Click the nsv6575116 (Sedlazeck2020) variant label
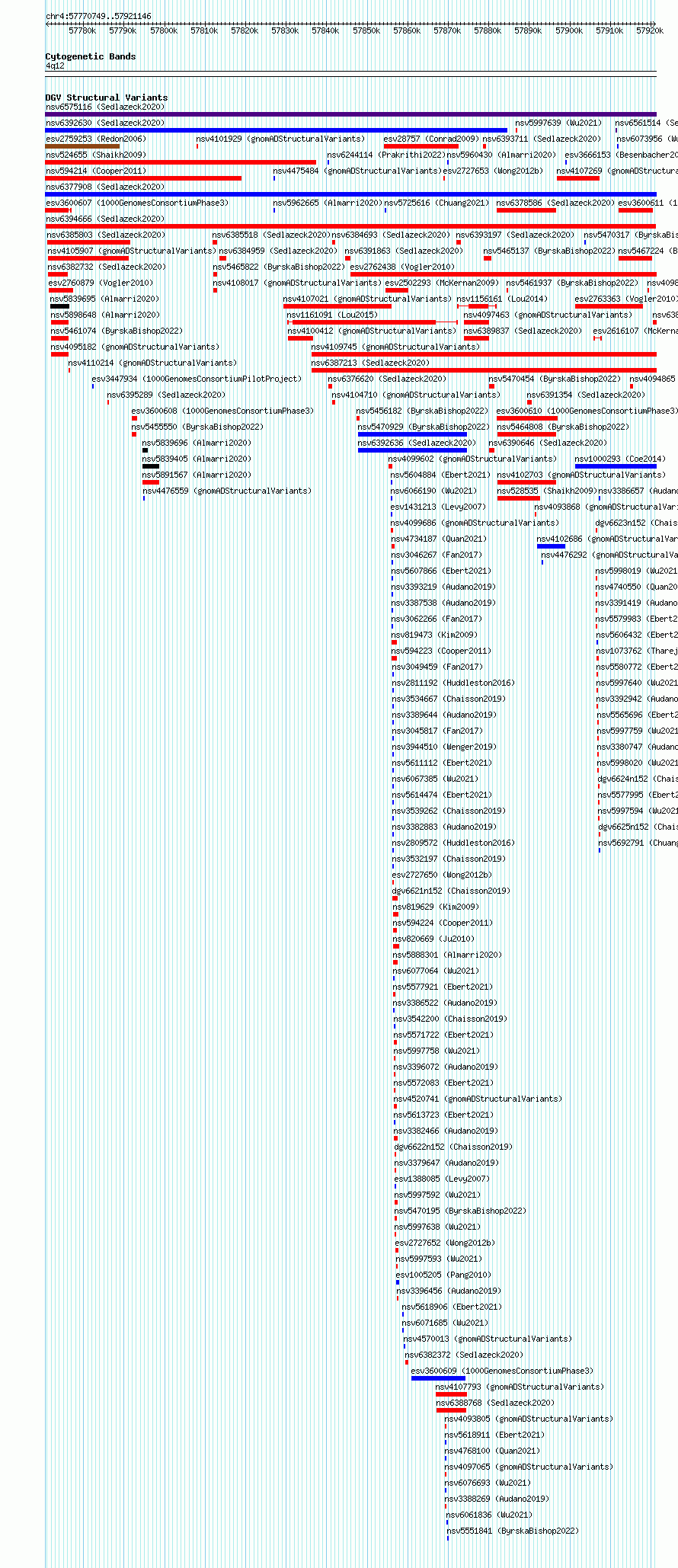This screenshot has height=1568, width=678. pyautogui.click(x=104, y=107)
